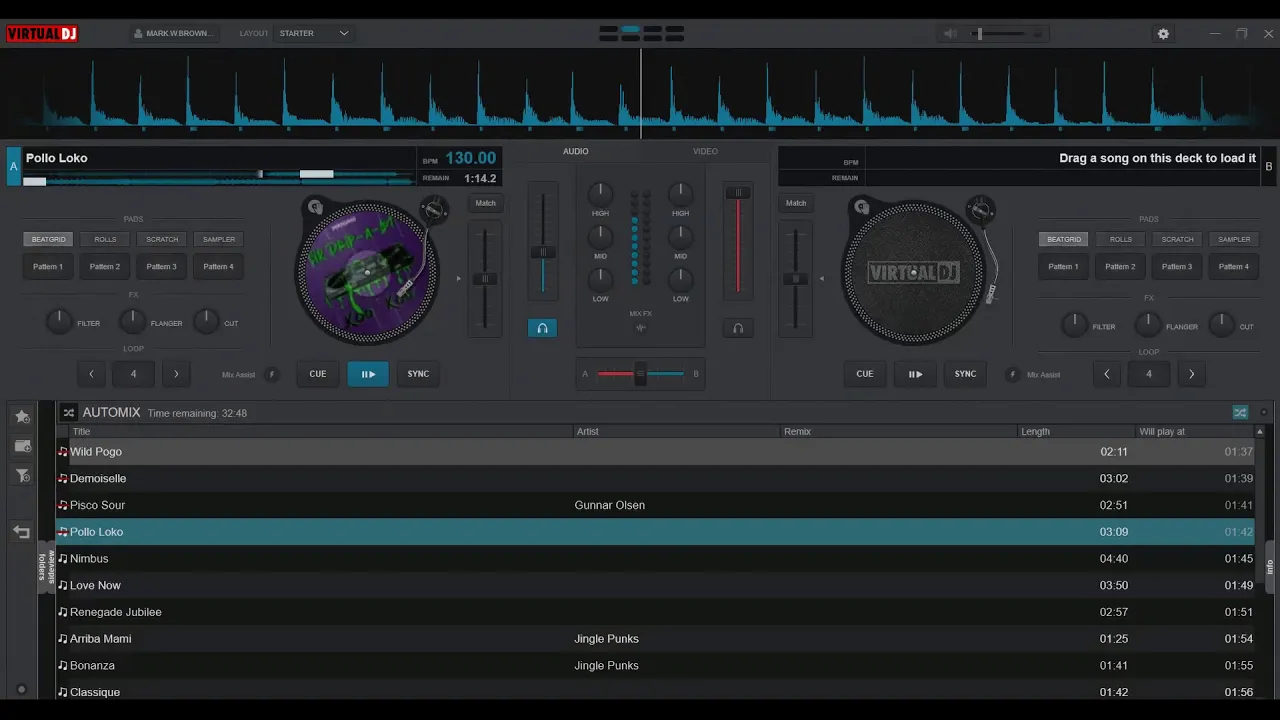Image resolution: width=1280 pixels, height=720 pixels.
Task: Switch mixer to the AUDIO tab
Action: point(576,151)
